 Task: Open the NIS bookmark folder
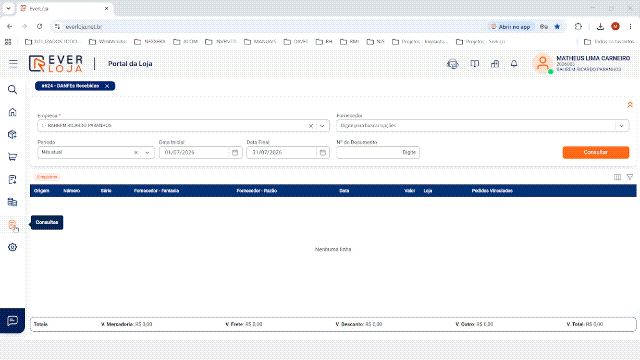(376, 42)
